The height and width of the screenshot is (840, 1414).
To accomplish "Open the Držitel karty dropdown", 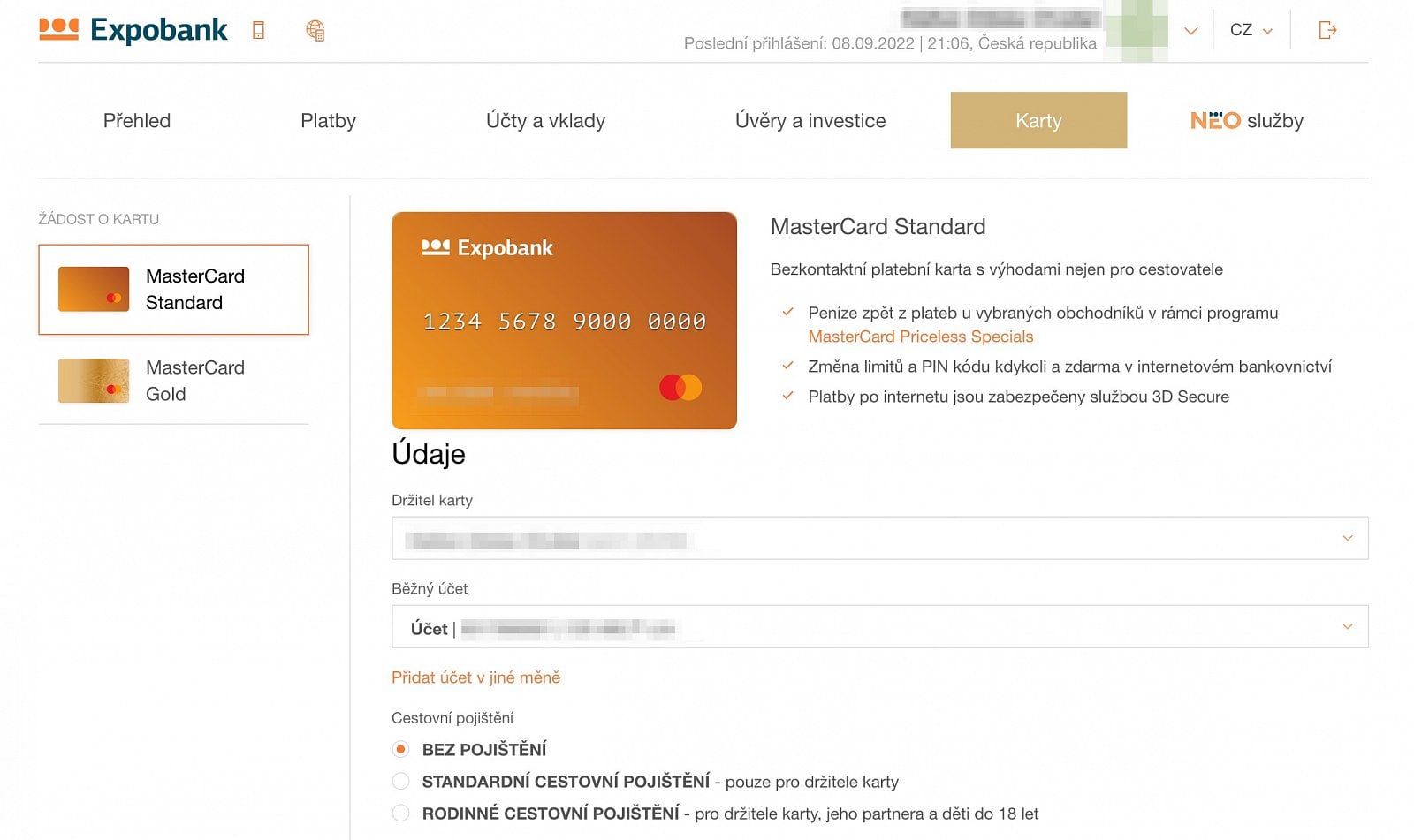I will (880, 538).
